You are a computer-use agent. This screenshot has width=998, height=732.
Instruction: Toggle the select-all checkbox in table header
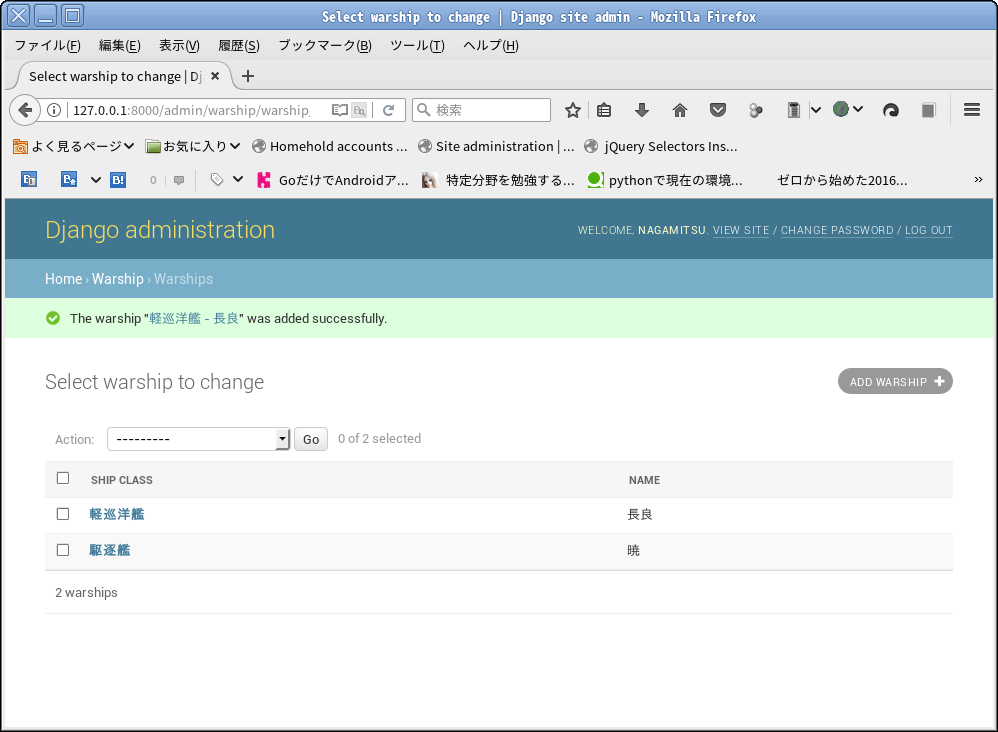tap(63, 478)
